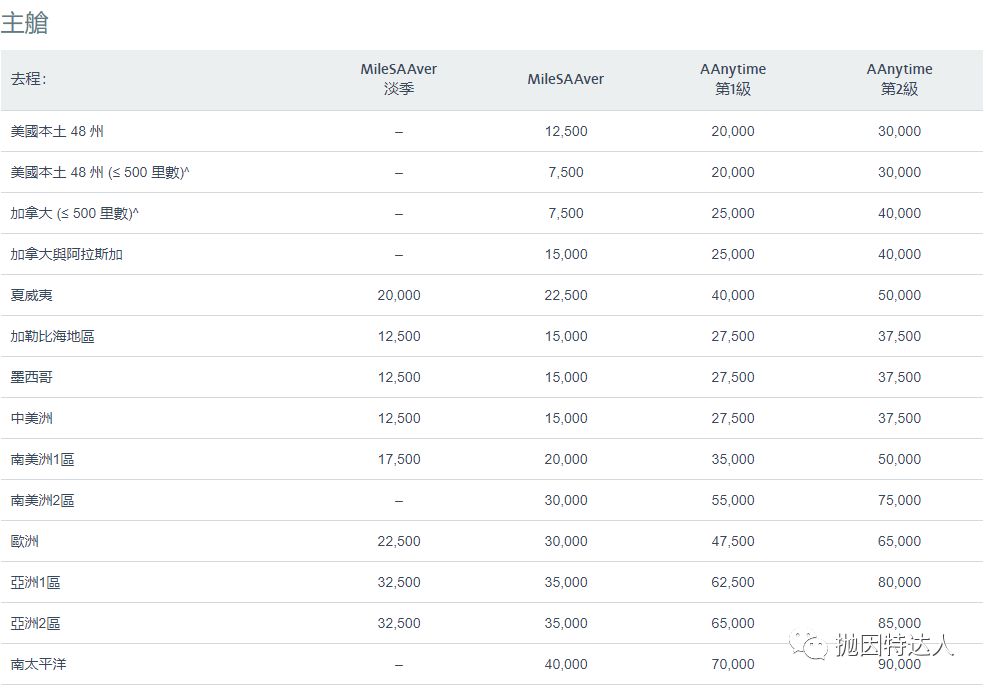
Task: Select the 墨西哥 row label
Action: (31, 377)
